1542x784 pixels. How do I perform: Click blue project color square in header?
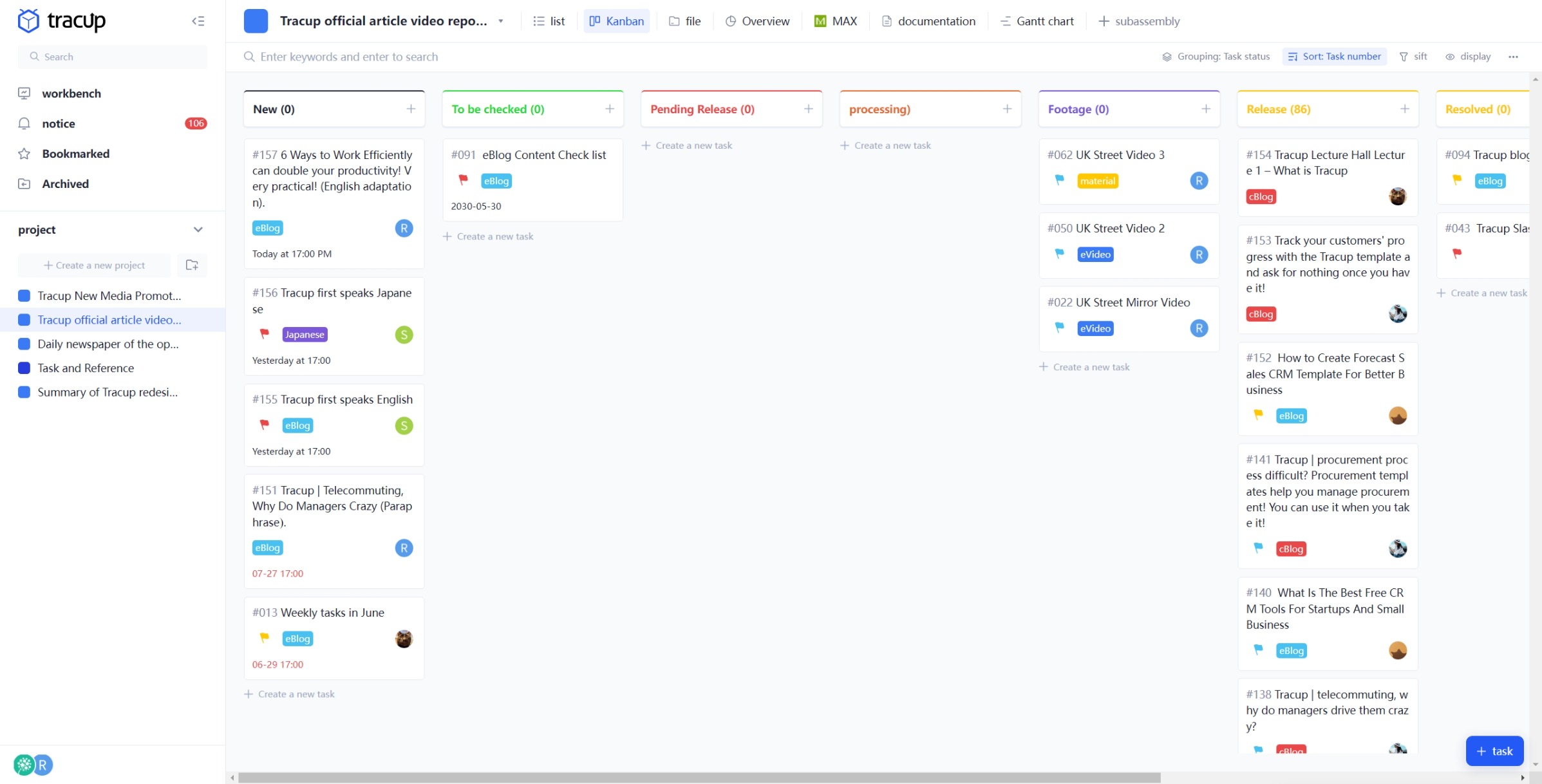point(256,21)
